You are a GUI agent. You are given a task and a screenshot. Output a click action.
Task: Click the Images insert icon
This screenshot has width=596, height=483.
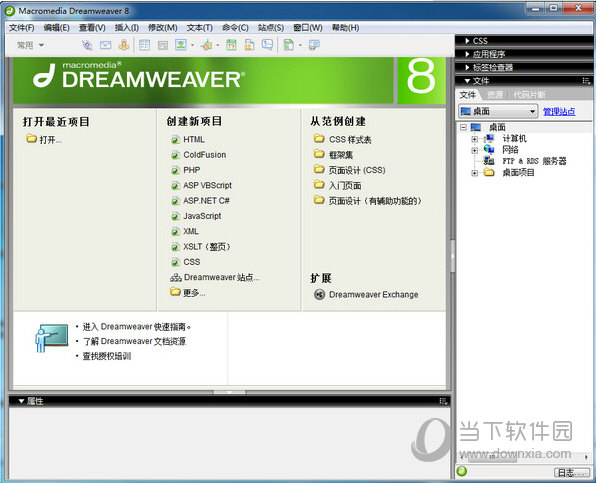point(181,45)
